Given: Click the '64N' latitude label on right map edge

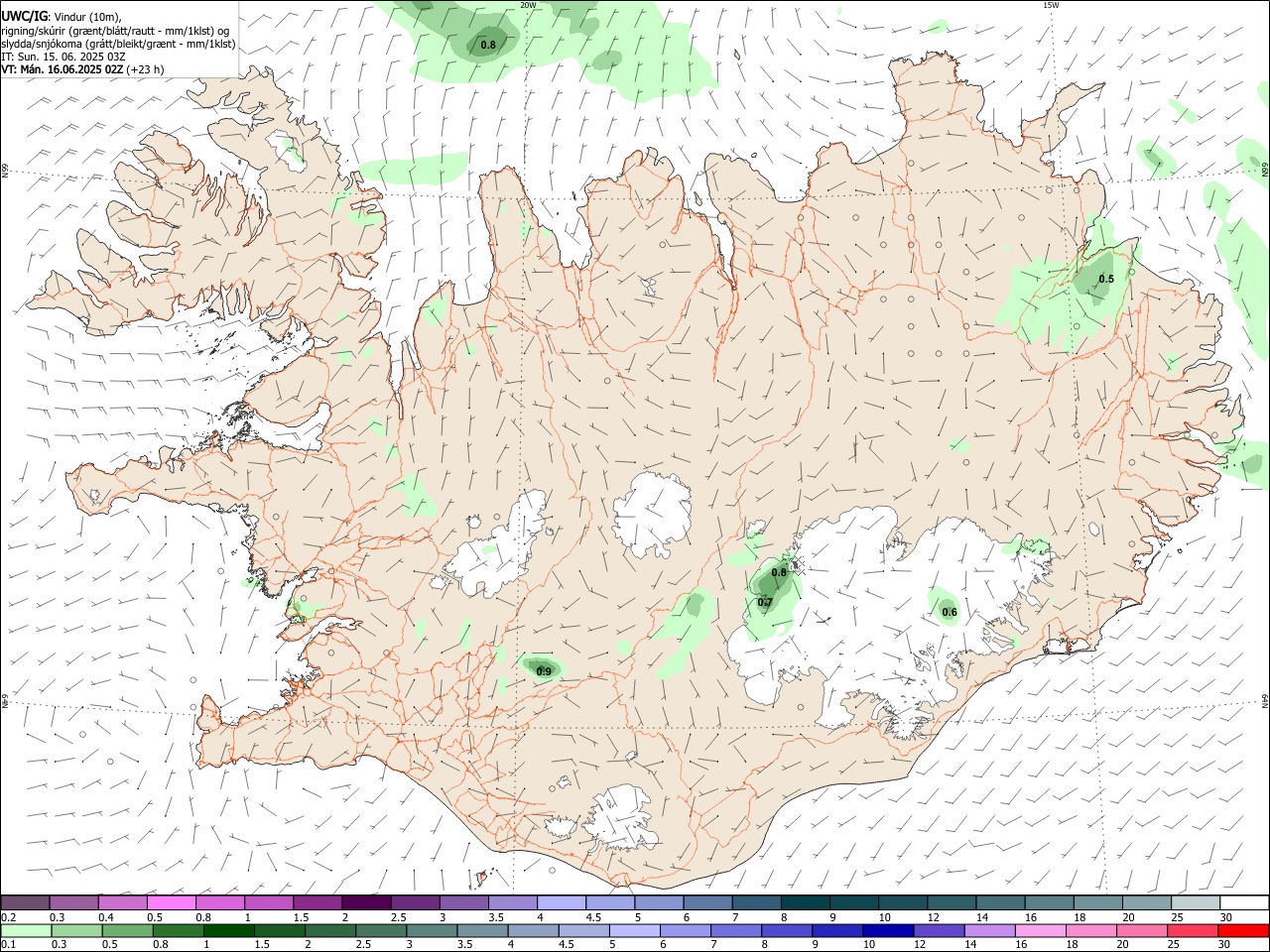Looking at the screenshot, I should (1265, 700).
